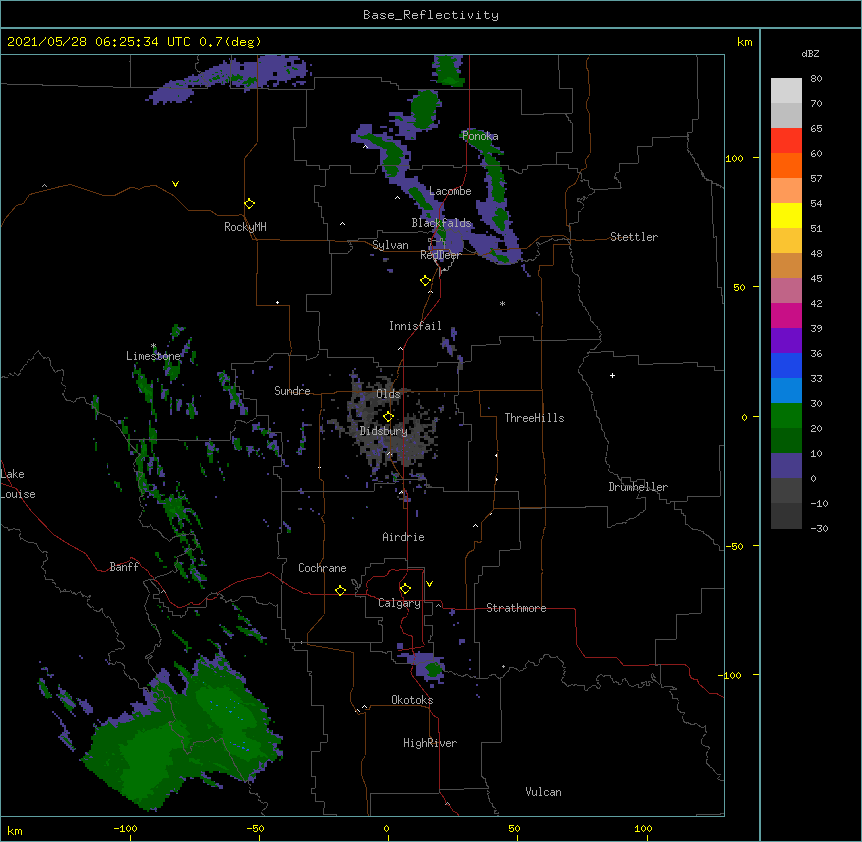Click the -100 tick on the bottom axis
Screen dimensions: 862x842
coord(125,828)
